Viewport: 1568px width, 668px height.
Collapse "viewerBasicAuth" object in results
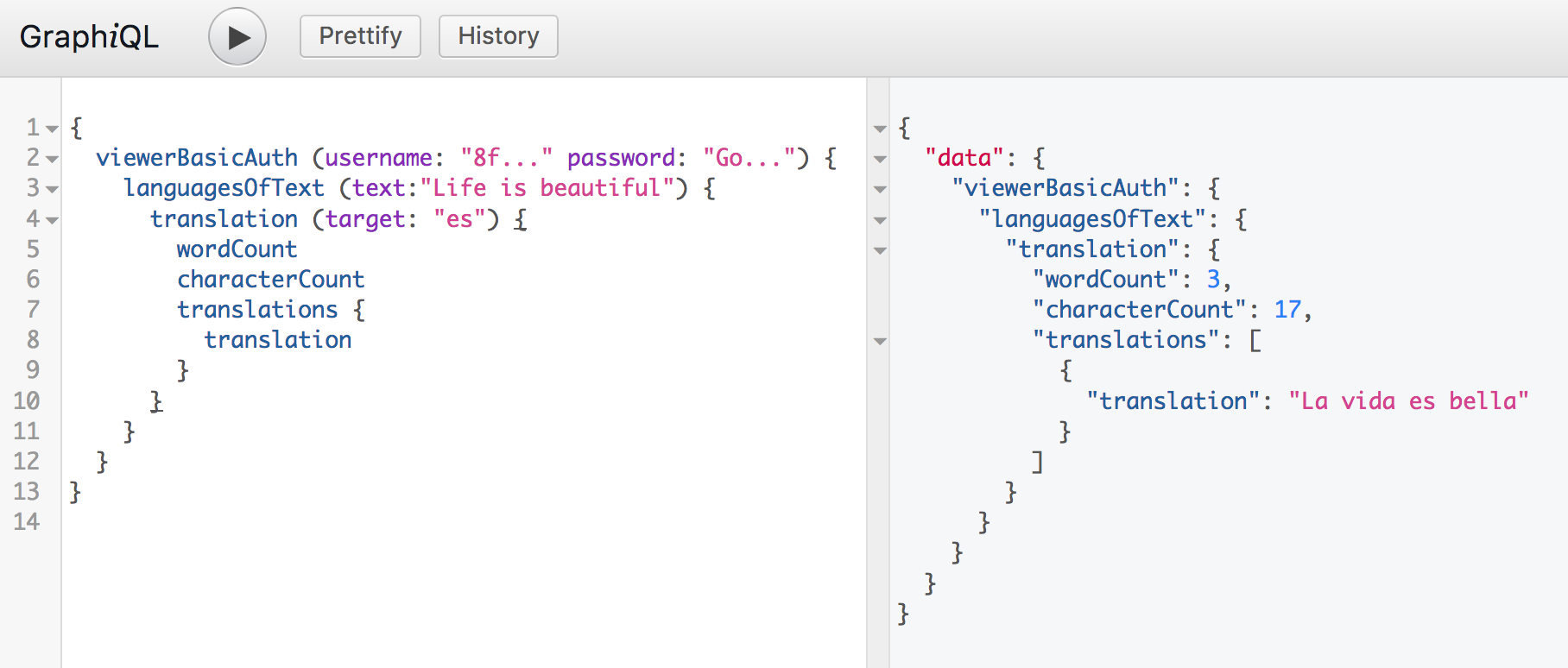[880, 189]
